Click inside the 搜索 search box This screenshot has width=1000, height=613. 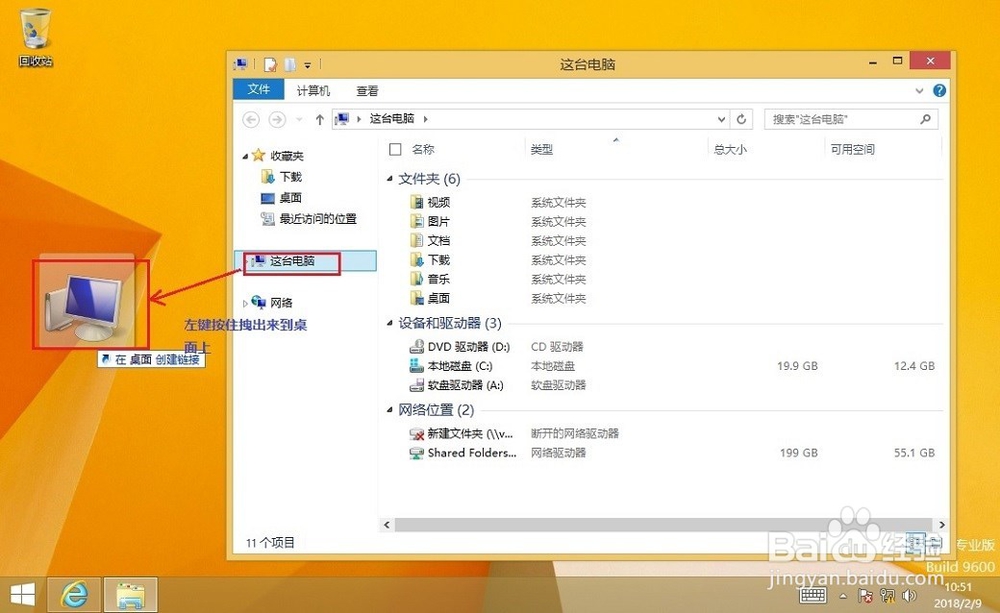(850, 118)
